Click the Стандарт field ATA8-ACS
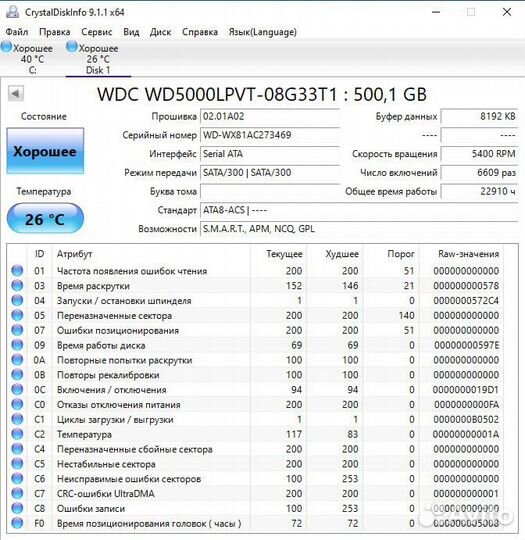Screen dimensions: 525x540 tap(359, 210)
